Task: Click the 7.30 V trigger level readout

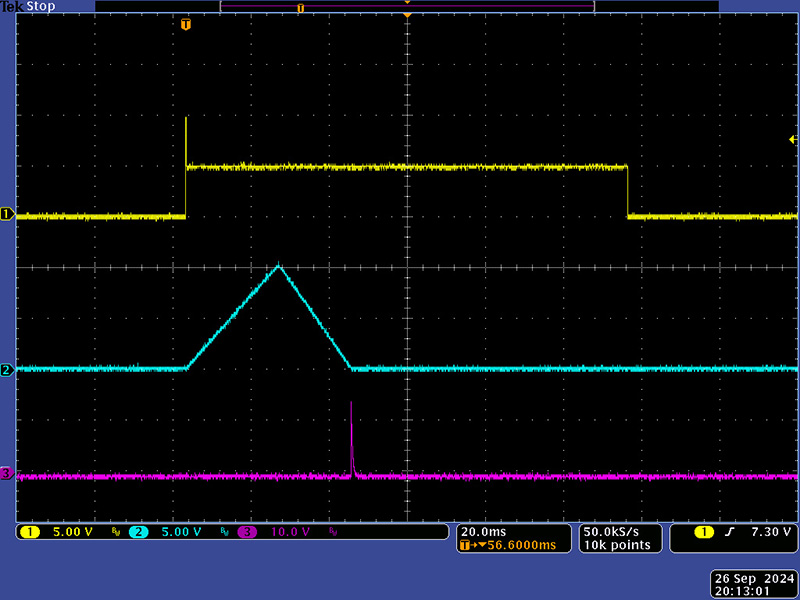Action: click(770, 532)
